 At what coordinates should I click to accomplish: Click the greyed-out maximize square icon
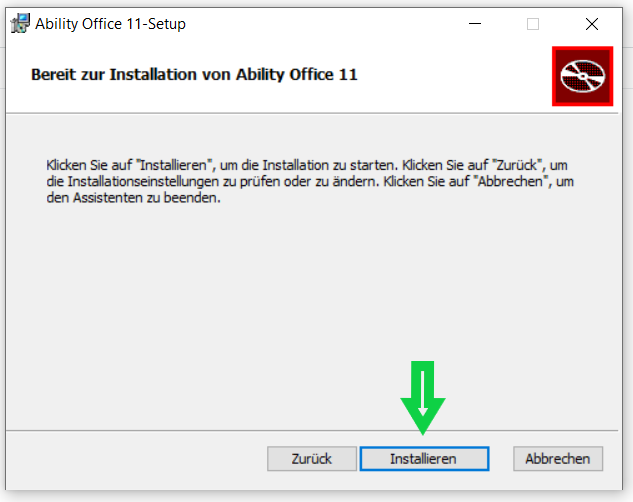click(x=533, y=24)
